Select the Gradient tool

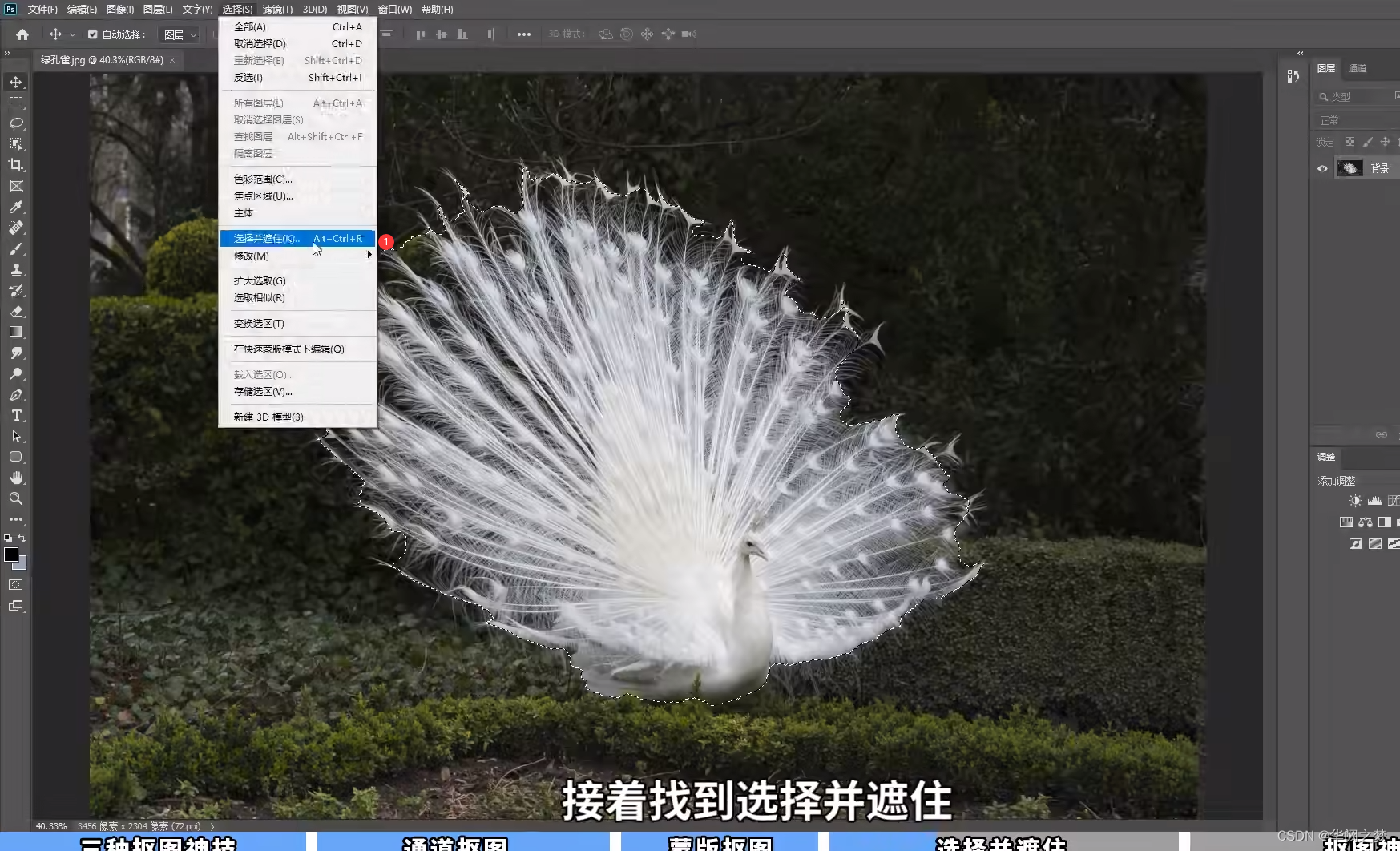click(16, 333)
